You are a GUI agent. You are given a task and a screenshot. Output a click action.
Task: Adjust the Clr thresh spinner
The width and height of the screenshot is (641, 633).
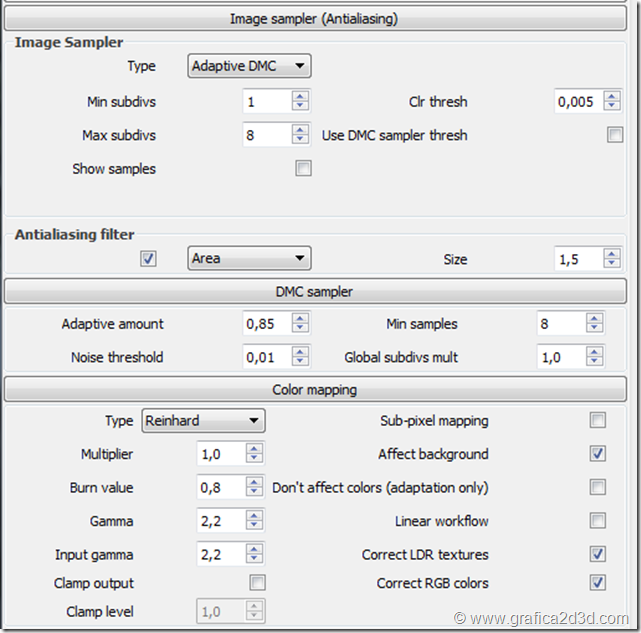[x=612, y=102]
